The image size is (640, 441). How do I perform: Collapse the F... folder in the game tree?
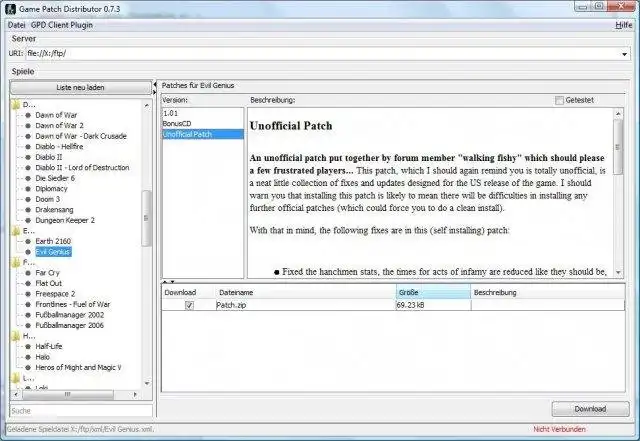[x=16, y=263]
